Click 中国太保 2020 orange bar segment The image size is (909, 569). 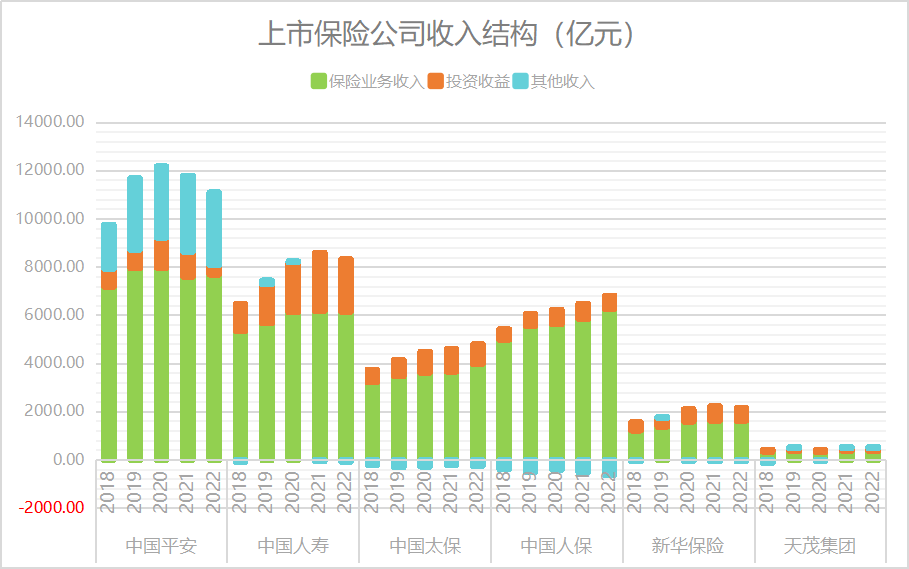coord(425,363)
